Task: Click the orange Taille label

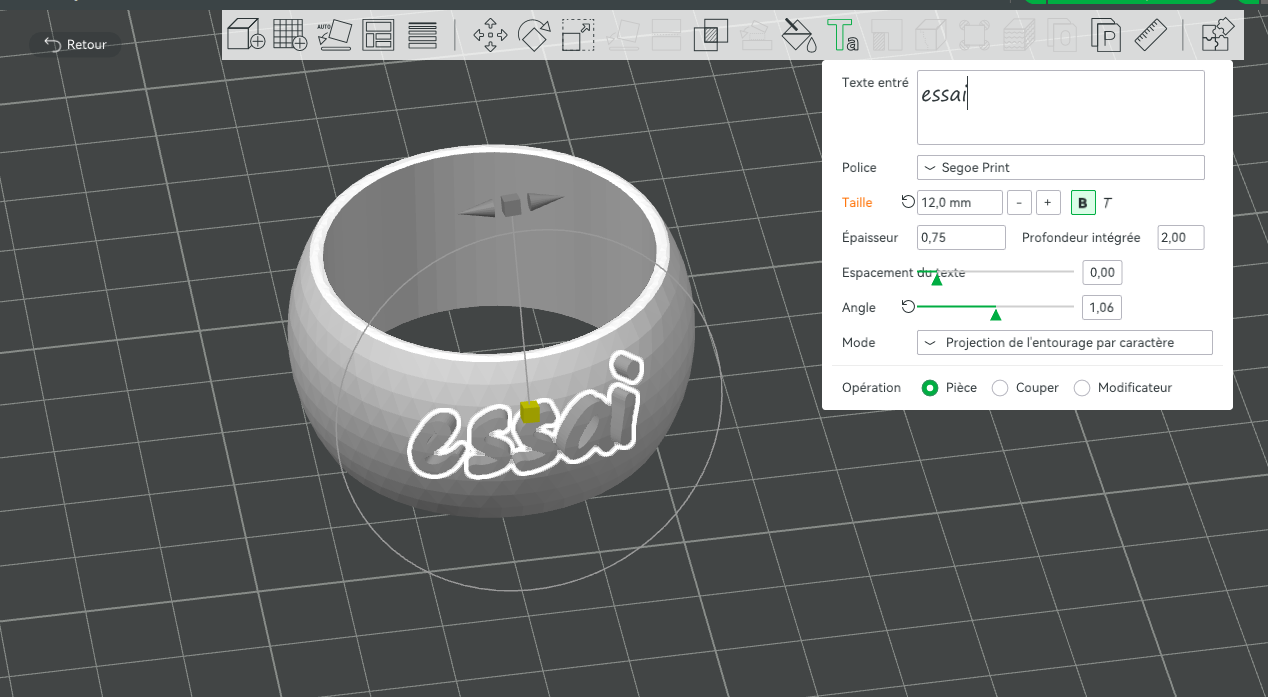Action: pos(857,203)
